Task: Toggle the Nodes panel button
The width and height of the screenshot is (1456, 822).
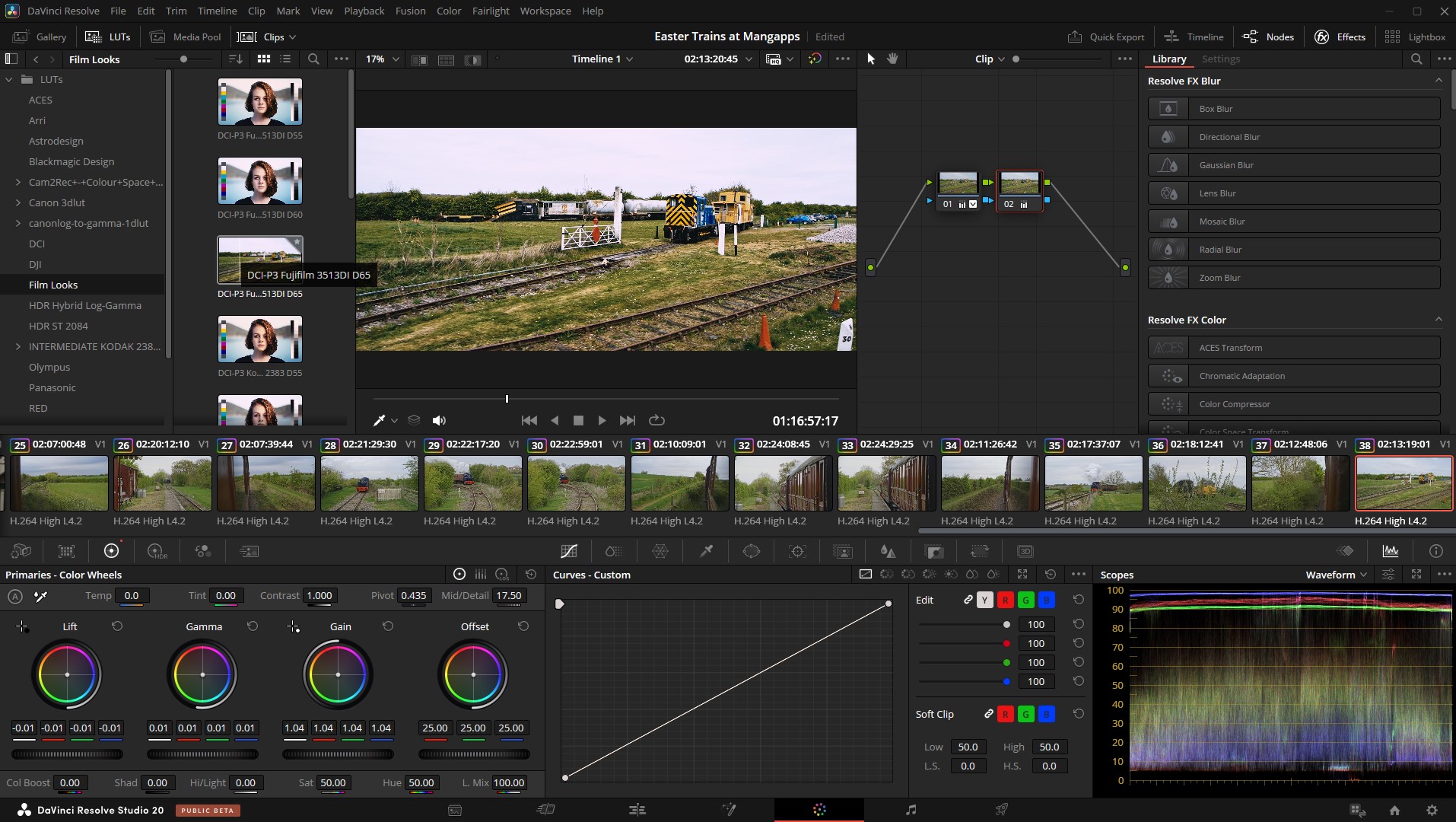Action: click(1268, 37)
